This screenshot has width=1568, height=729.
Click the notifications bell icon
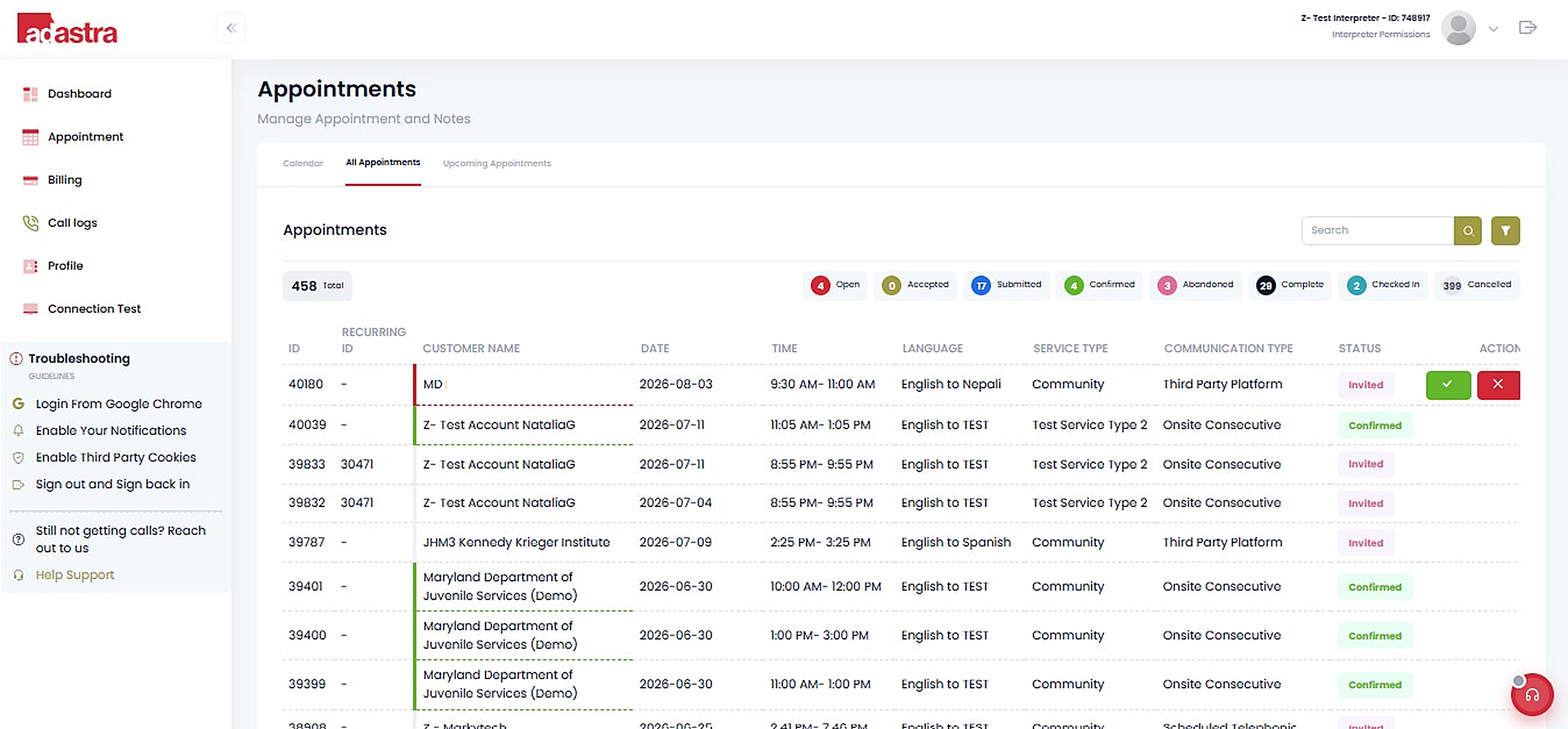18,431
